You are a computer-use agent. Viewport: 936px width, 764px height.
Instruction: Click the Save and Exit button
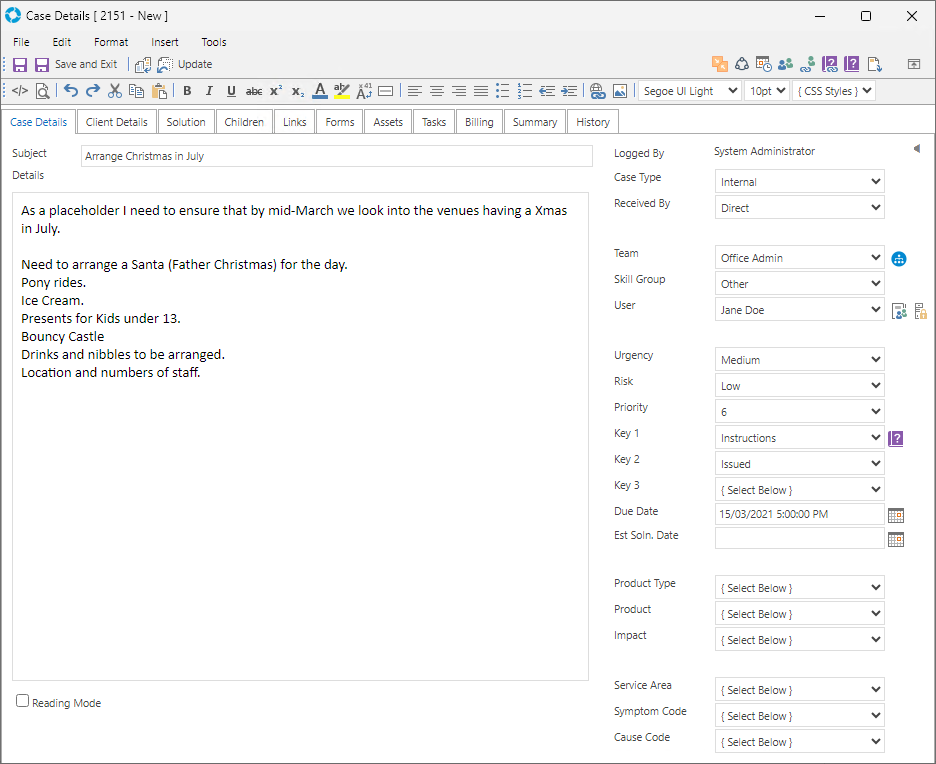pyautogui.click(x=76, y=64)
